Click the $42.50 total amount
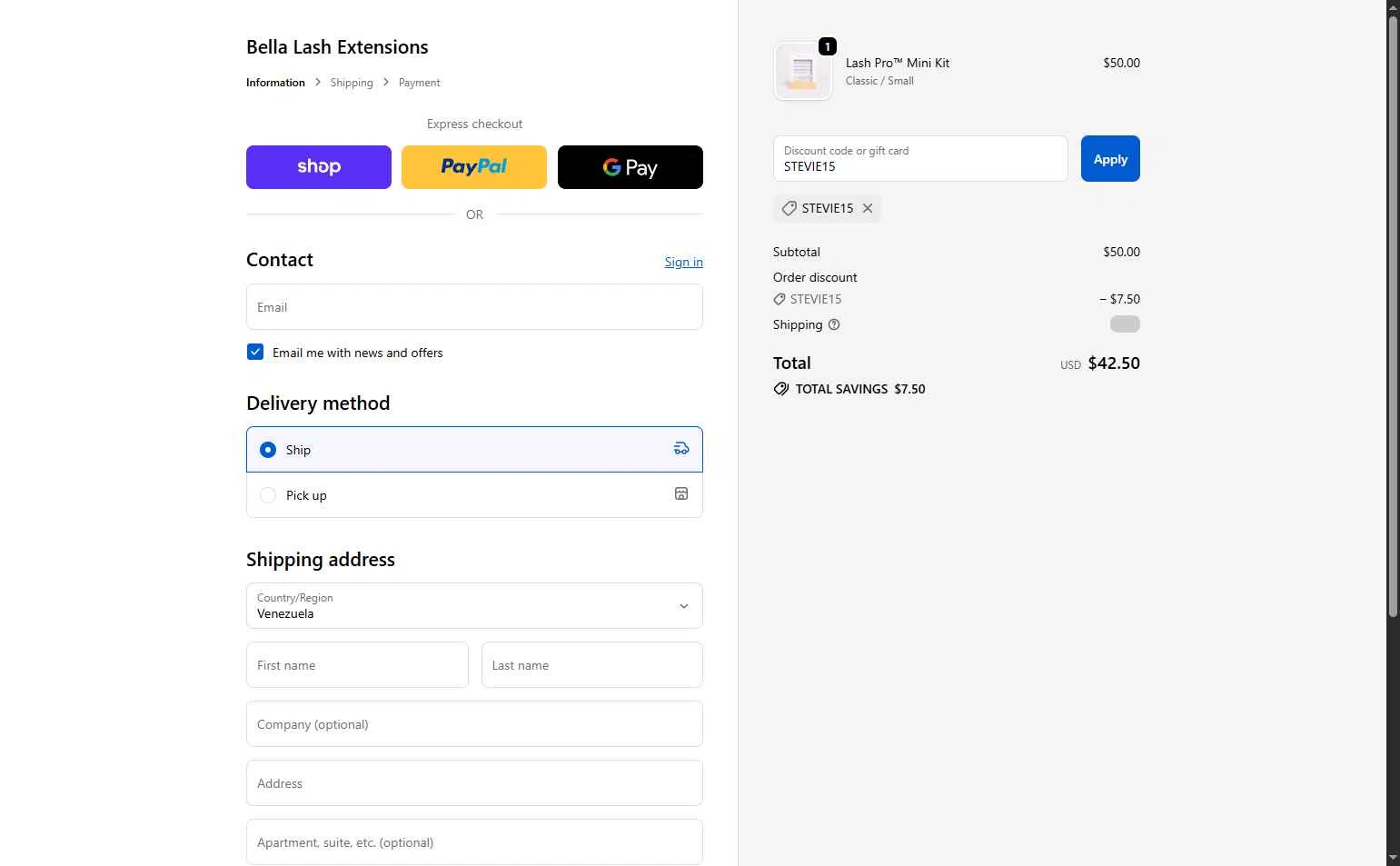The width and height of the screenshot is (1400, 866). [1114, 363]
